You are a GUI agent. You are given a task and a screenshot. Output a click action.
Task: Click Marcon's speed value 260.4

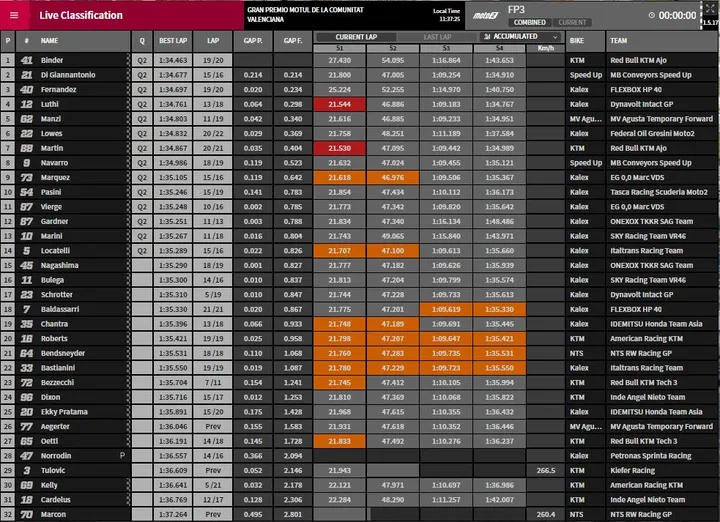[x=546, y=515]
